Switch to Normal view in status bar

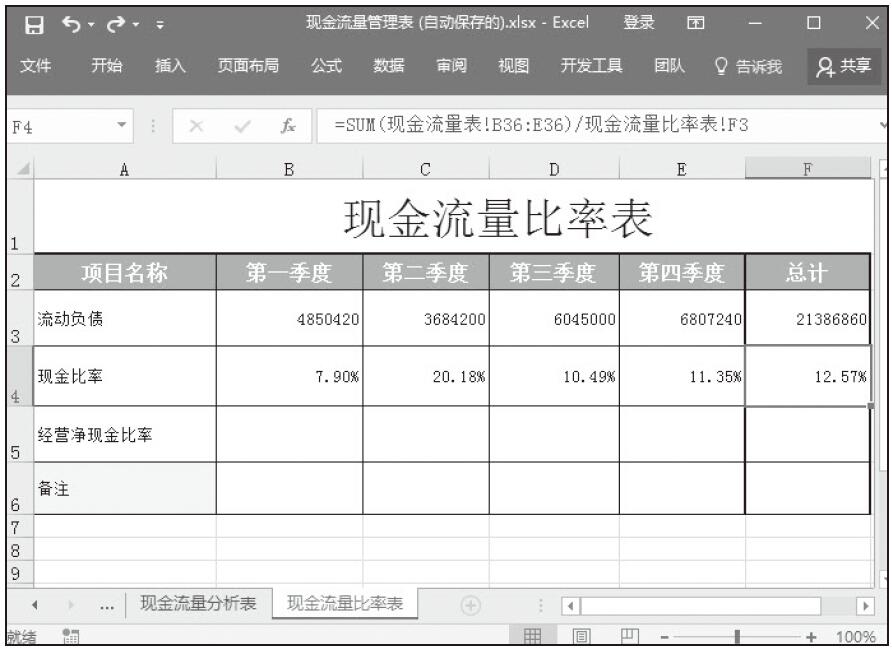point(534,636)
